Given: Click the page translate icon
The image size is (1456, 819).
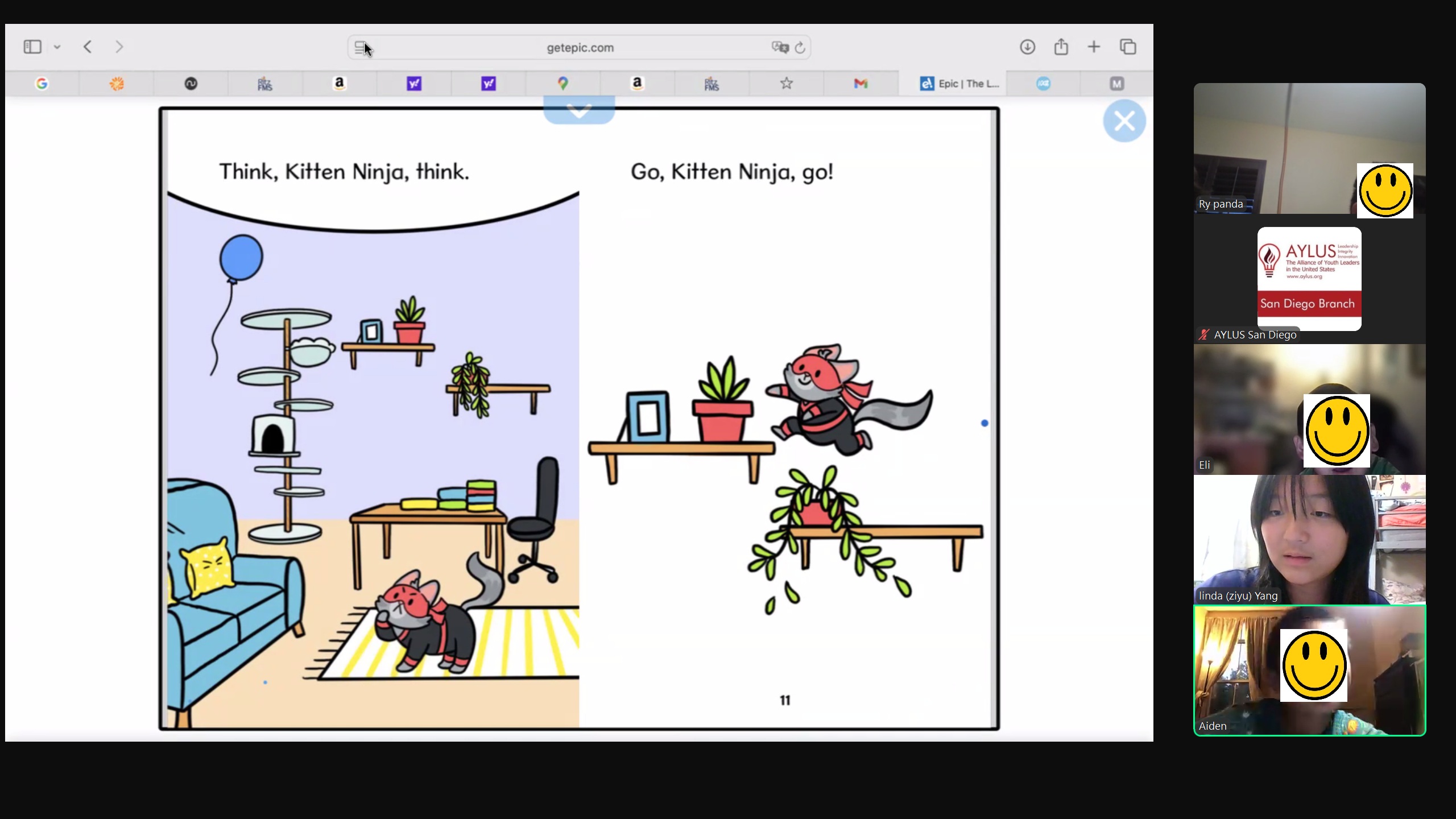Looking at the screenshot, I should [780, 47].
